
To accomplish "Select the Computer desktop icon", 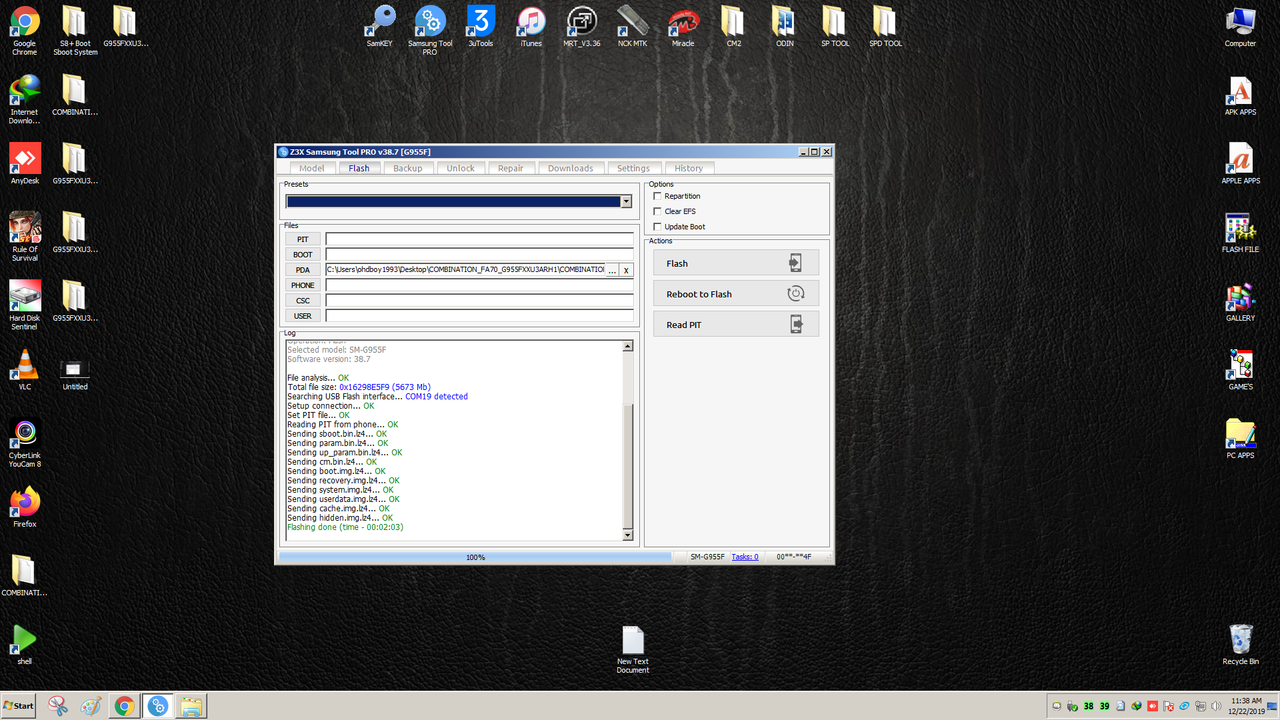I will pyautogui.click(x=1240, y=27).
